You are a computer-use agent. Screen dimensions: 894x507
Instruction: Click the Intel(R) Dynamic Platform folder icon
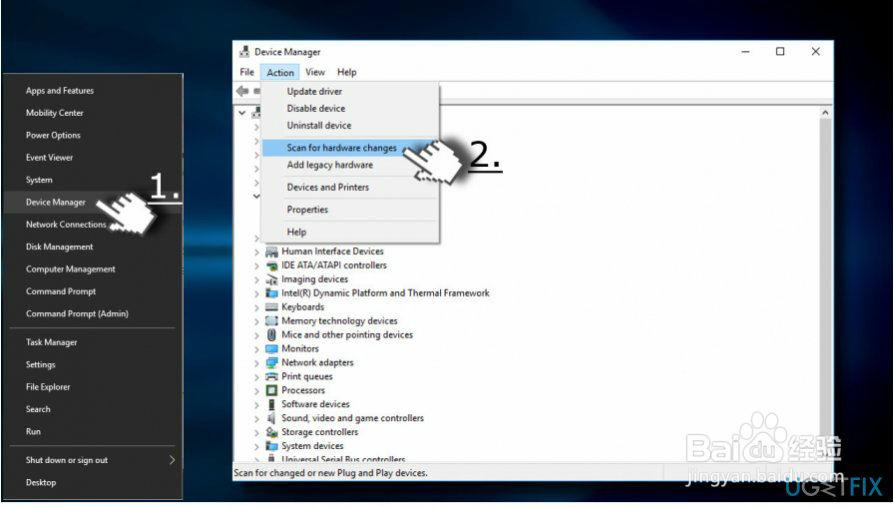tap(272, 293)
